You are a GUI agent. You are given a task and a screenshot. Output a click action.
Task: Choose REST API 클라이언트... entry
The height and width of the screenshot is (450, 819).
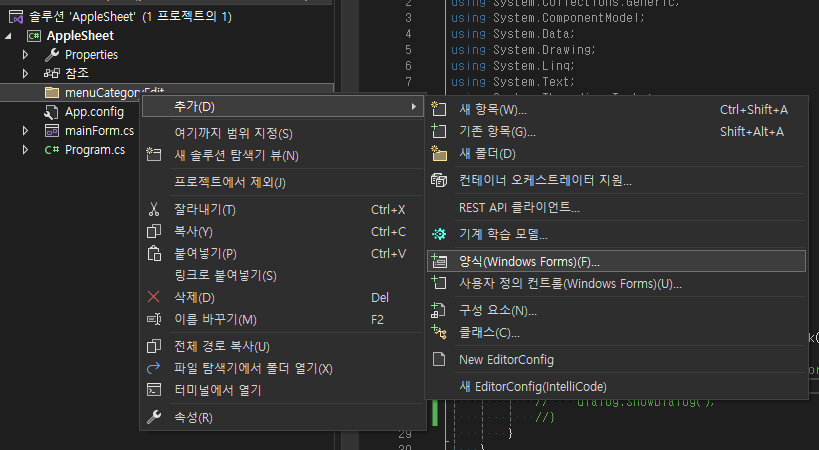click(616, 207)
